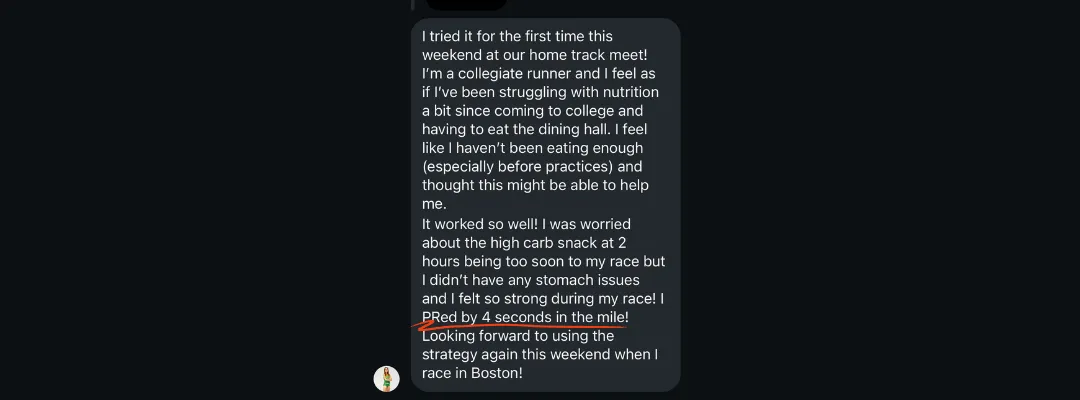
Task: Click the sender's profile avatar
Action: [386, 378]
